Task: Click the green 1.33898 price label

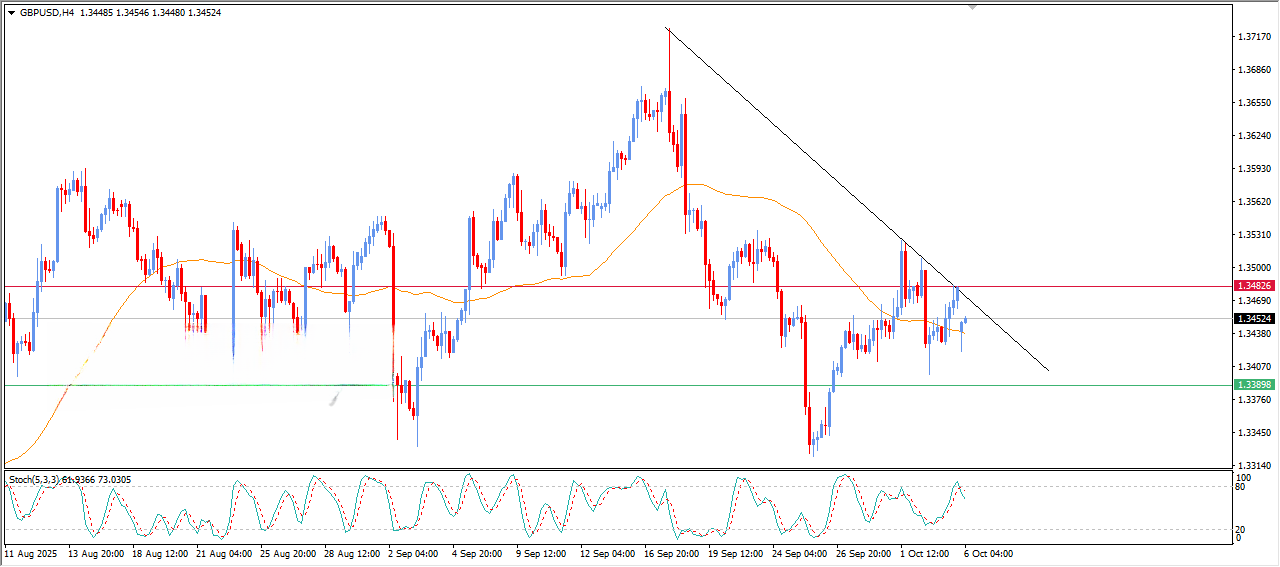Action: pyautogui.click(x=1254, y=385)
